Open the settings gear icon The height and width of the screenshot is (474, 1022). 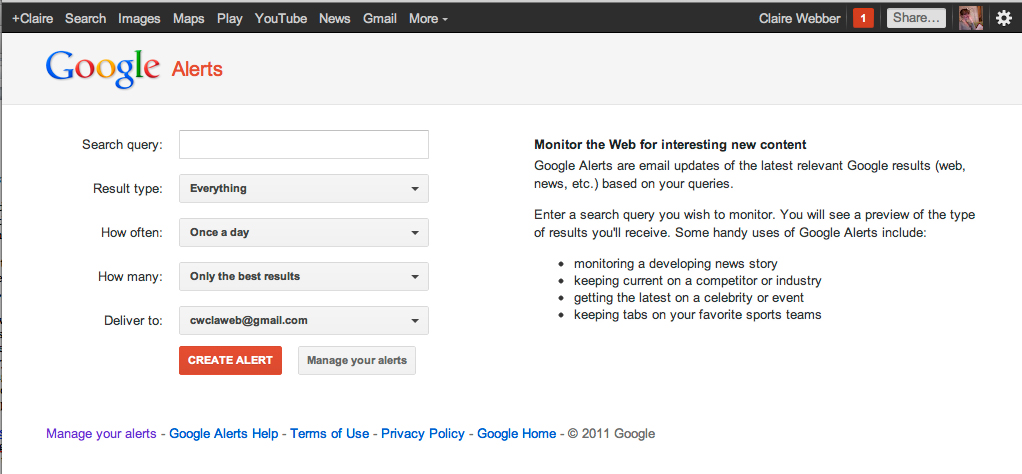pos(1004,18)
